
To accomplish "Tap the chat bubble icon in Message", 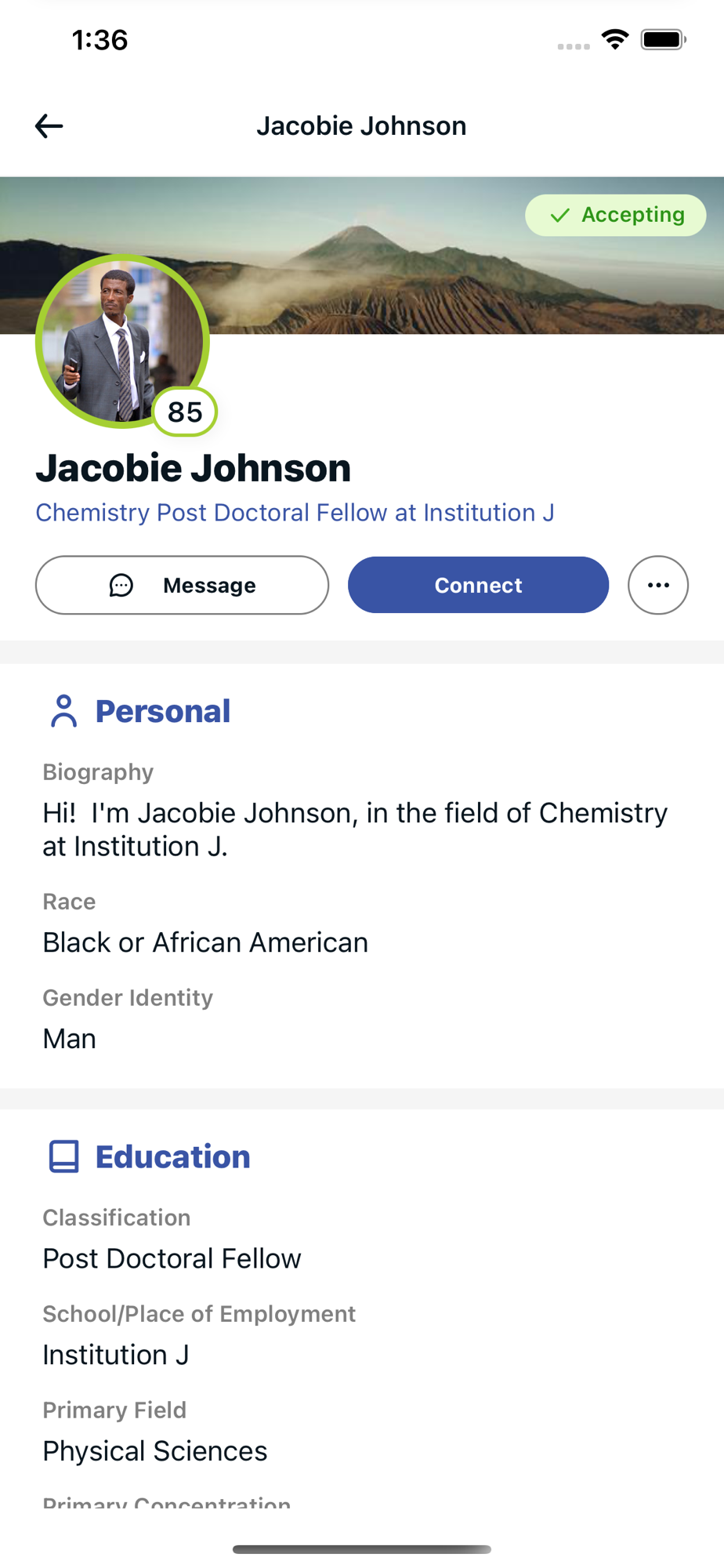I will 121,586.
